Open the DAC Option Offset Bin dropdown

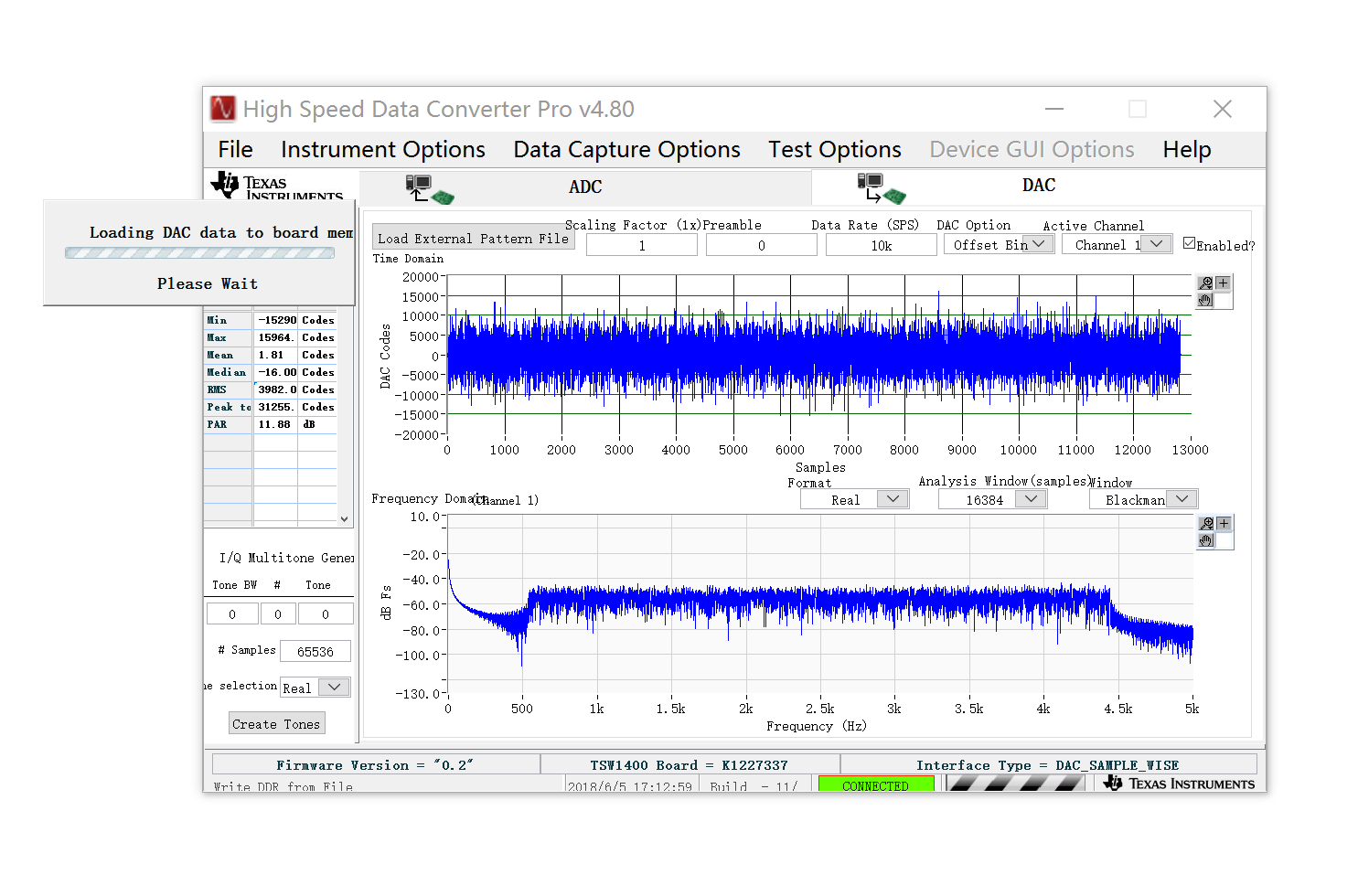1000,245
